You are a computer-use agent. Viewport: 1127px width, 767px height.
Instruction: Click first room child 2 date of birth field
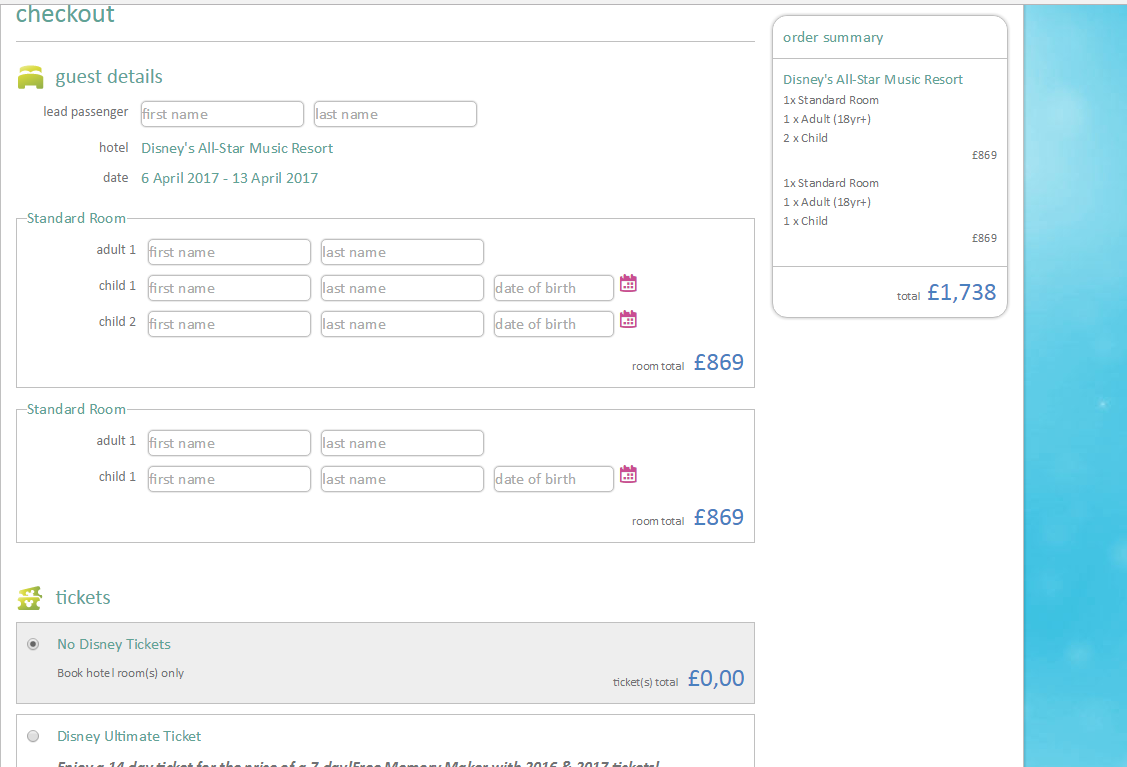[x=553, y=324]
